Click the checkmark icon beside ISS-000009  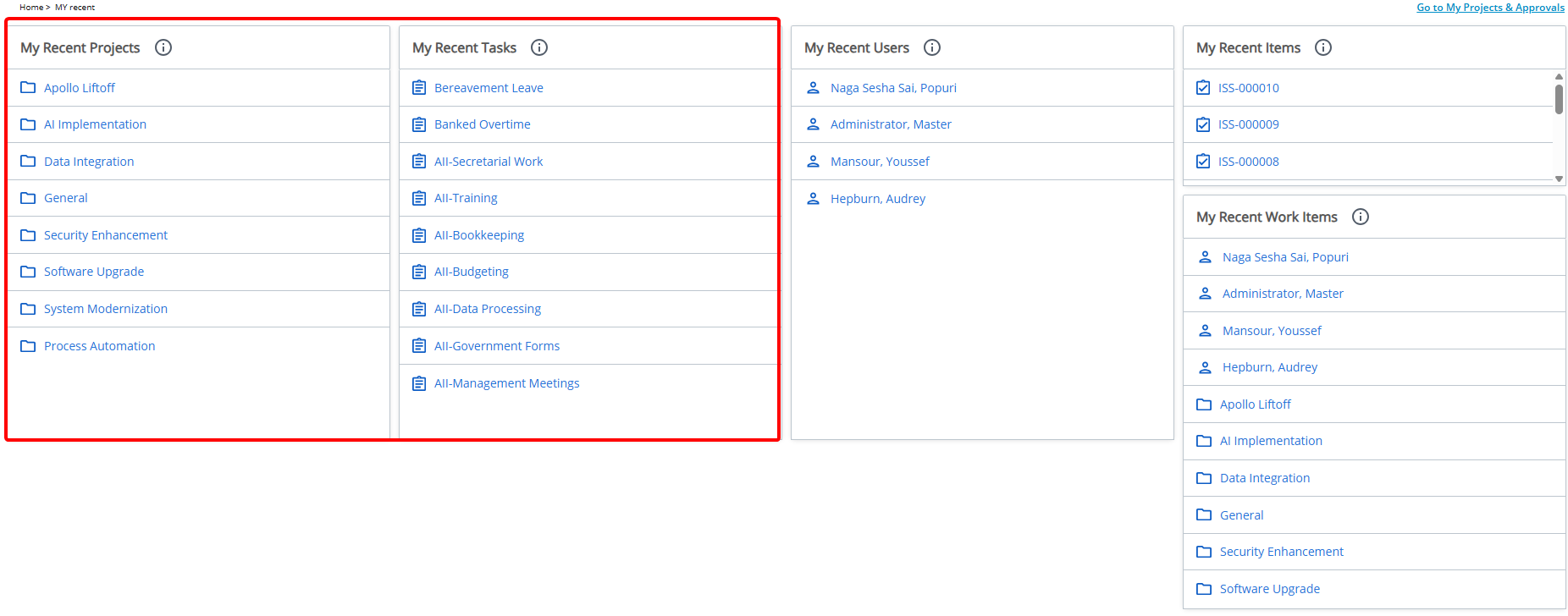click(1203, 124)
